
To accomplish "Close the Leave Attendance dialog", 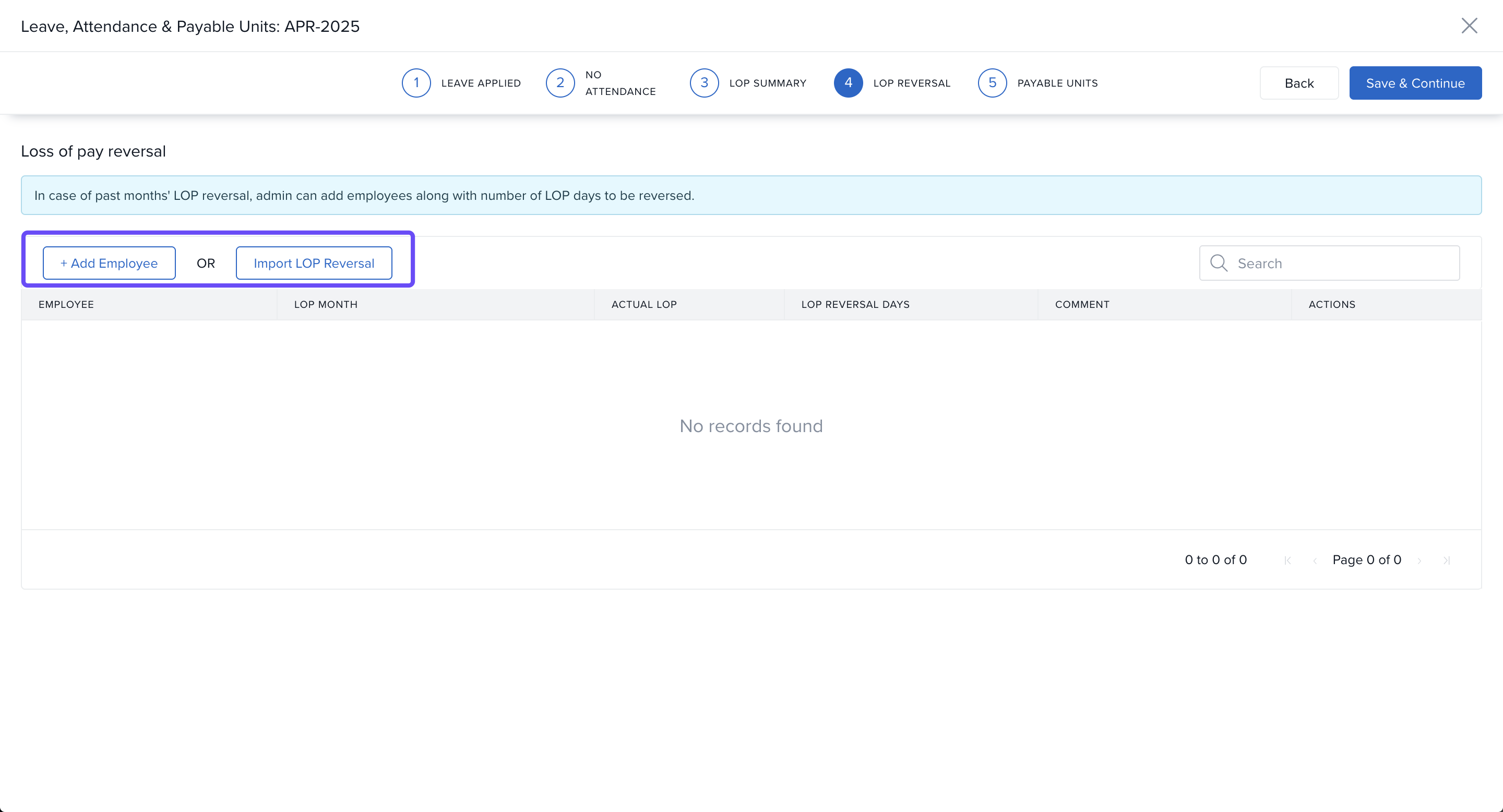I will 1469,26.
